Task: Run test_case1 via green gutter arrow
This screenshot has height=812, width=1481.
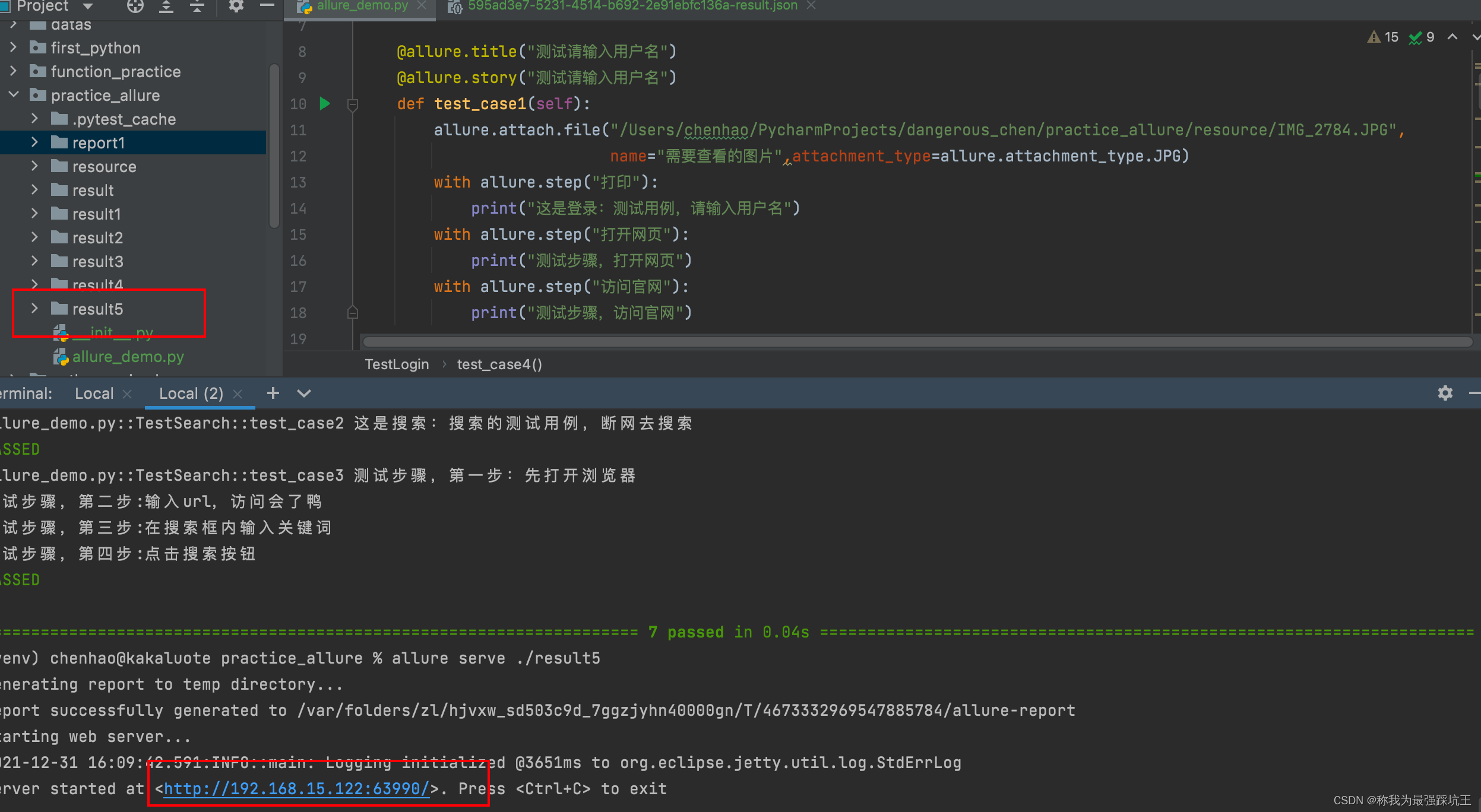Action: (x=325, y=104)
